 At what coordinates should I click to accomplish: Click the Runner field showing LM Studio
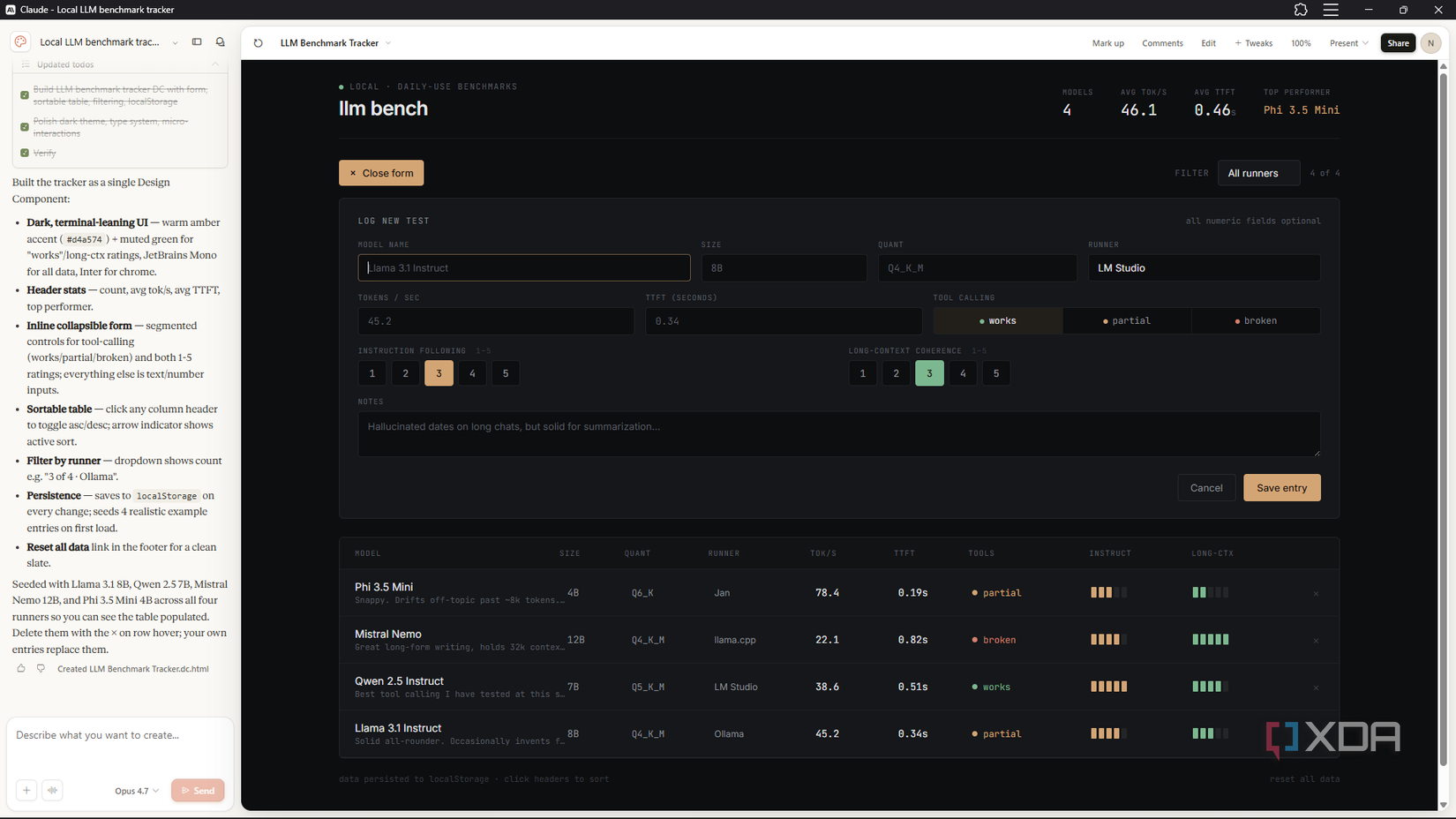(1204, 267)
